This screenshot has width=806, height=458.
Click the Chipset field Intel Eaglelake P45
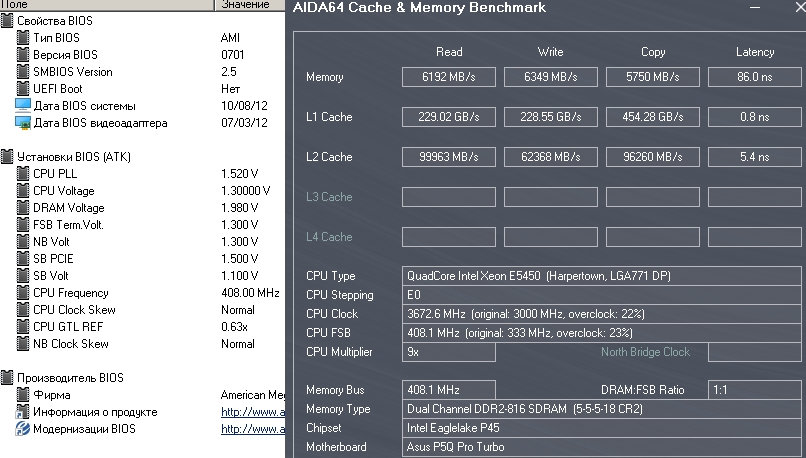pos(602,428)
